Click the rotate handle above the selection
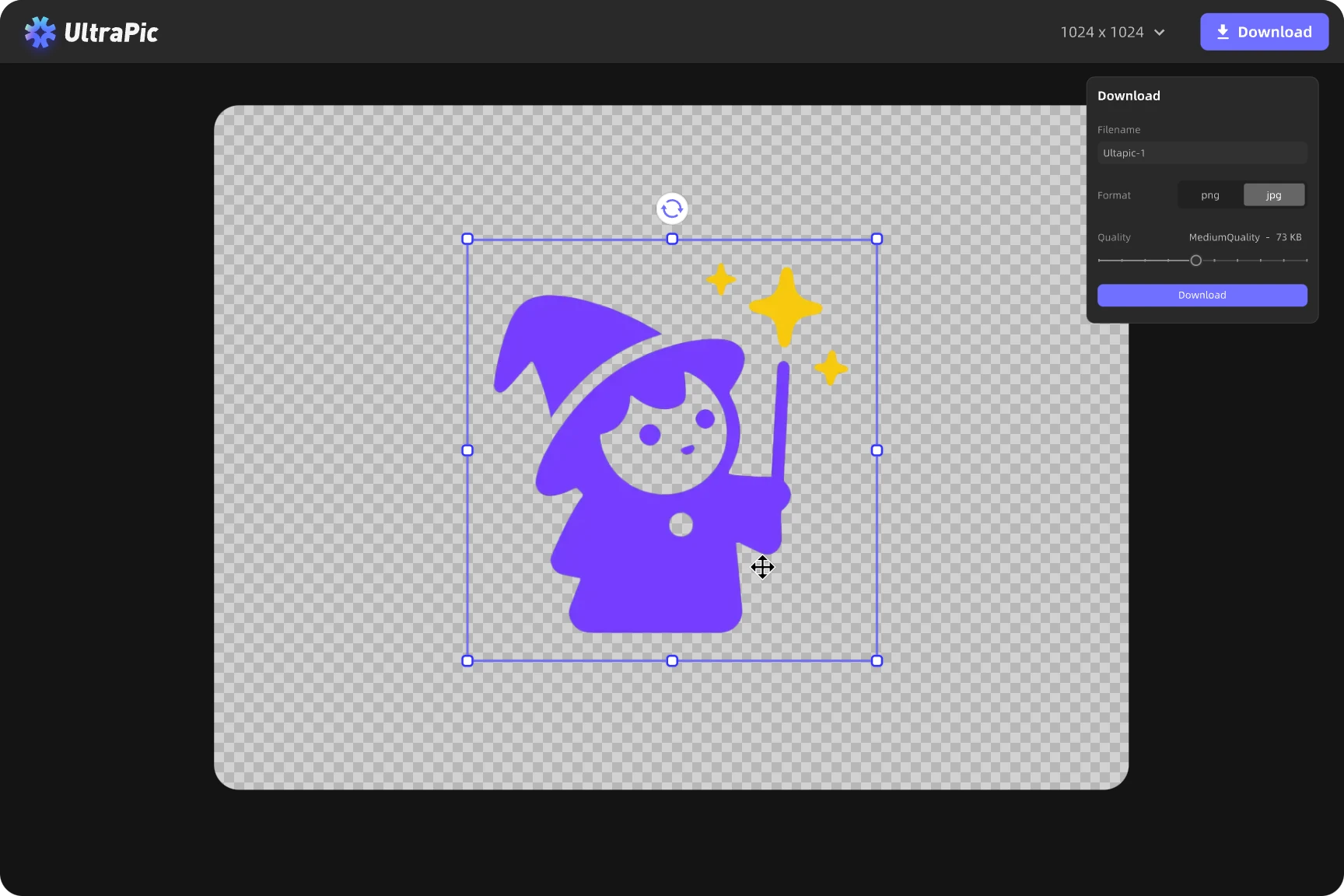Screen dimensions: 1344x896 [x=672, y=208]
